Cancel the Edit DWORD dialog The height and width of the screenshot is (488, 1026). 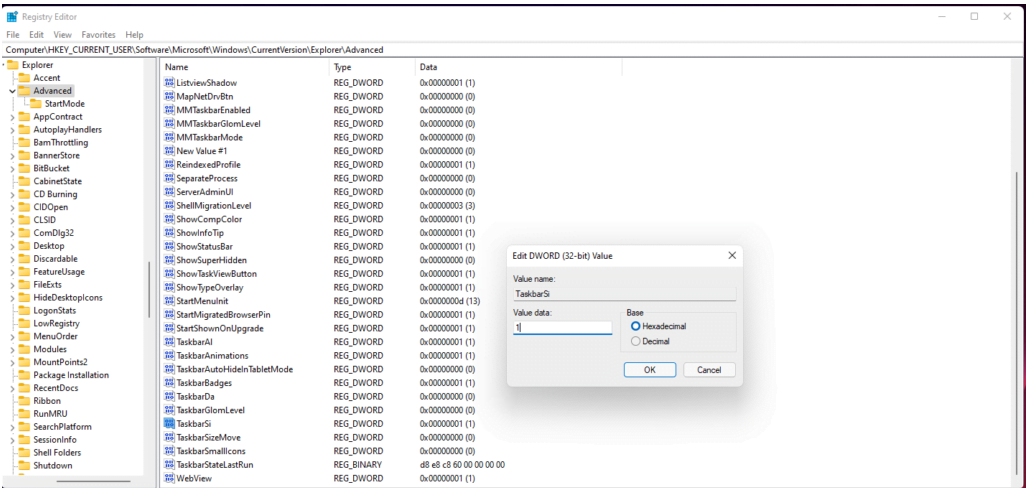tap(709, 370)
